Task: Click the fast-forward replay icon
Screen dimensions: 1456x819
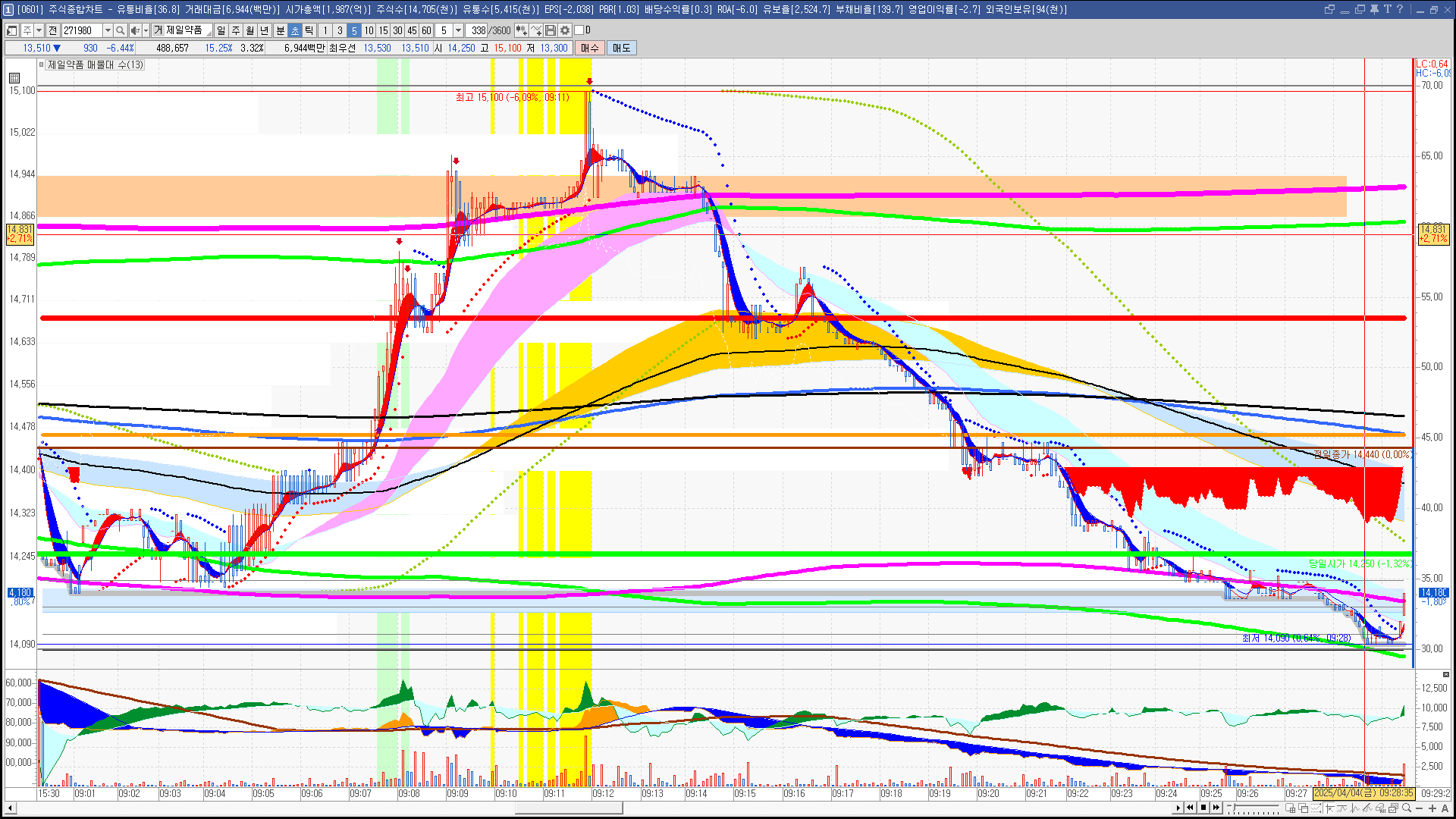Action: click(x=1216, y=808)
